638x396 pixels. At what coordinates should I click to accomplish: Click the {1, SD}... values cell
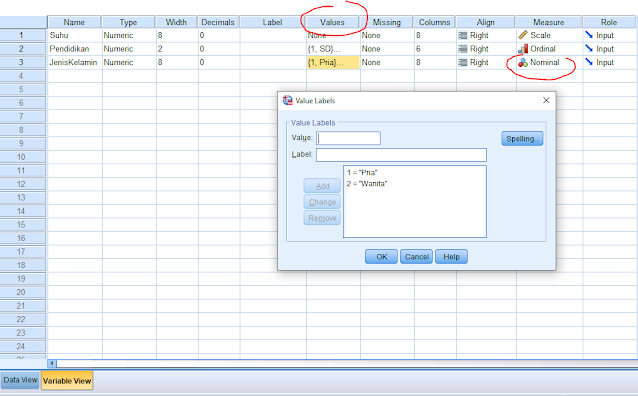(x=333, y=49)
